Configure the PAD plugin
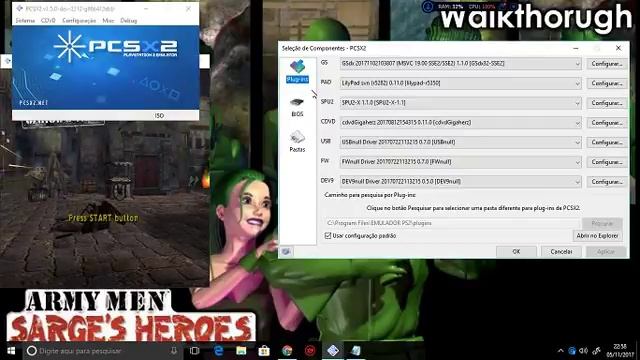Image resolution: width=640 pixels, height=360 pixels. point(607,83)
